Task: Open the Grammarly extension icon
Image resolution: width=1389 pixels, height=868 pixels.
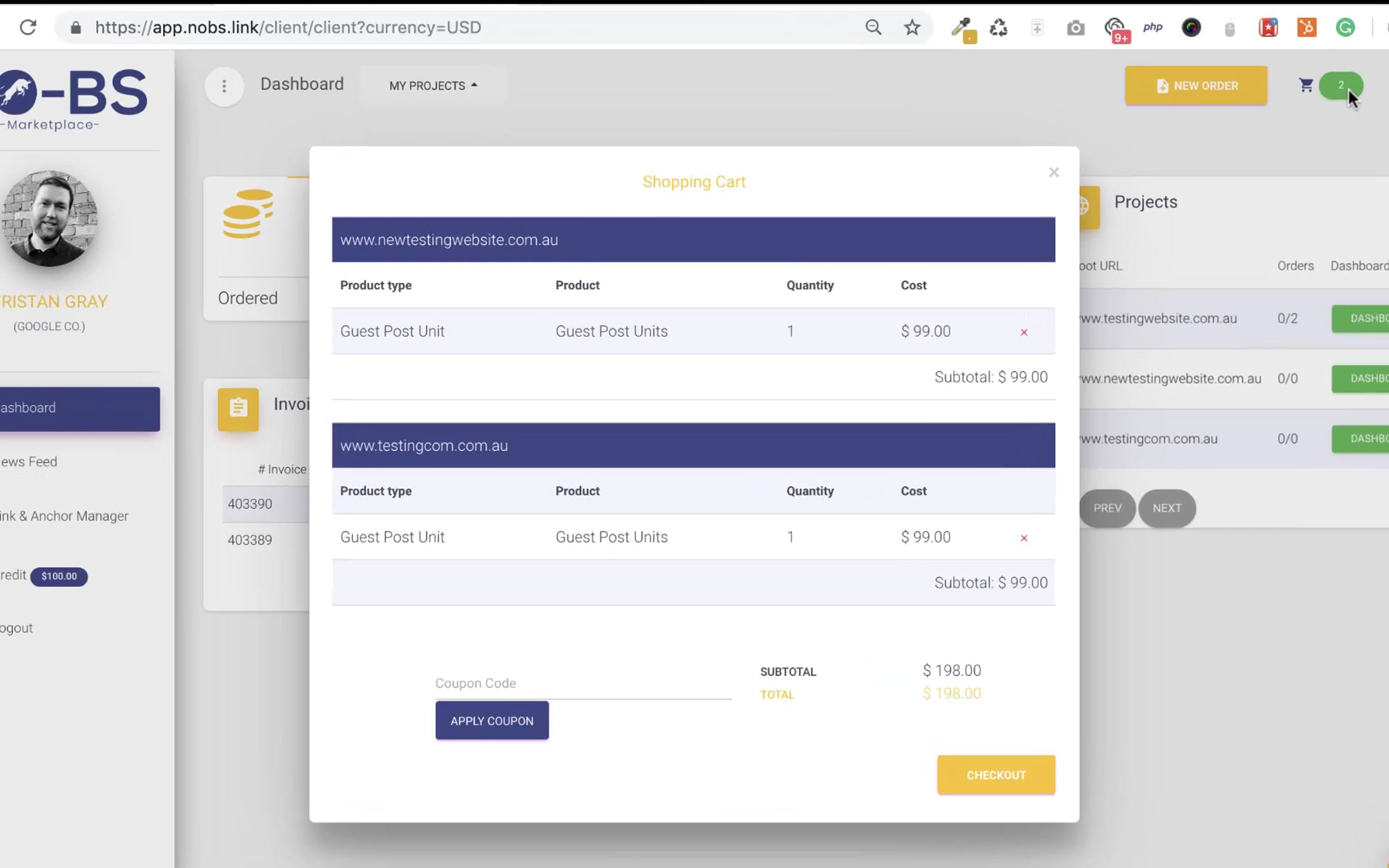Action: 1345,27
